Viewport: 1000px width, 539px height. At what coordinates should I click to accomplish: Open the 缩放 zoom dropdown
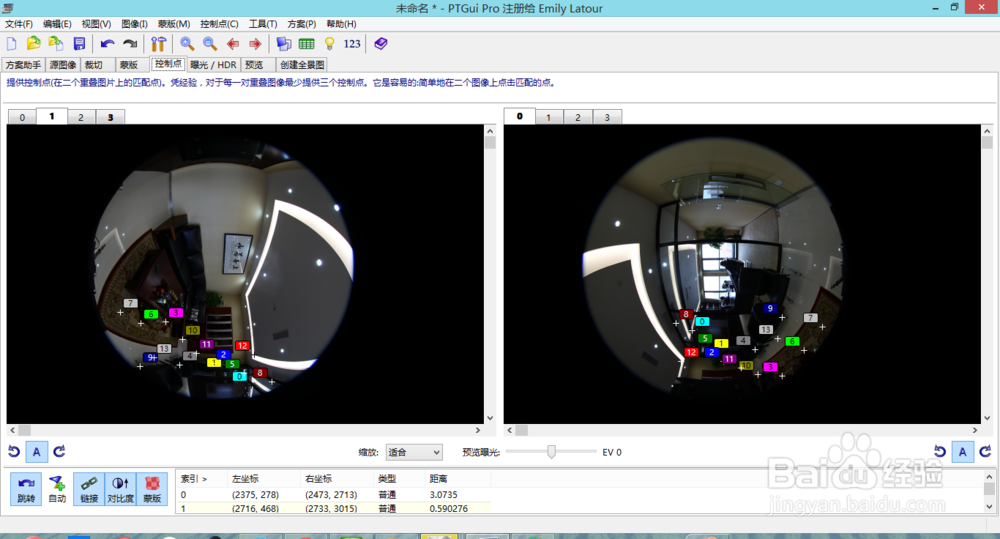click(414, 452)
